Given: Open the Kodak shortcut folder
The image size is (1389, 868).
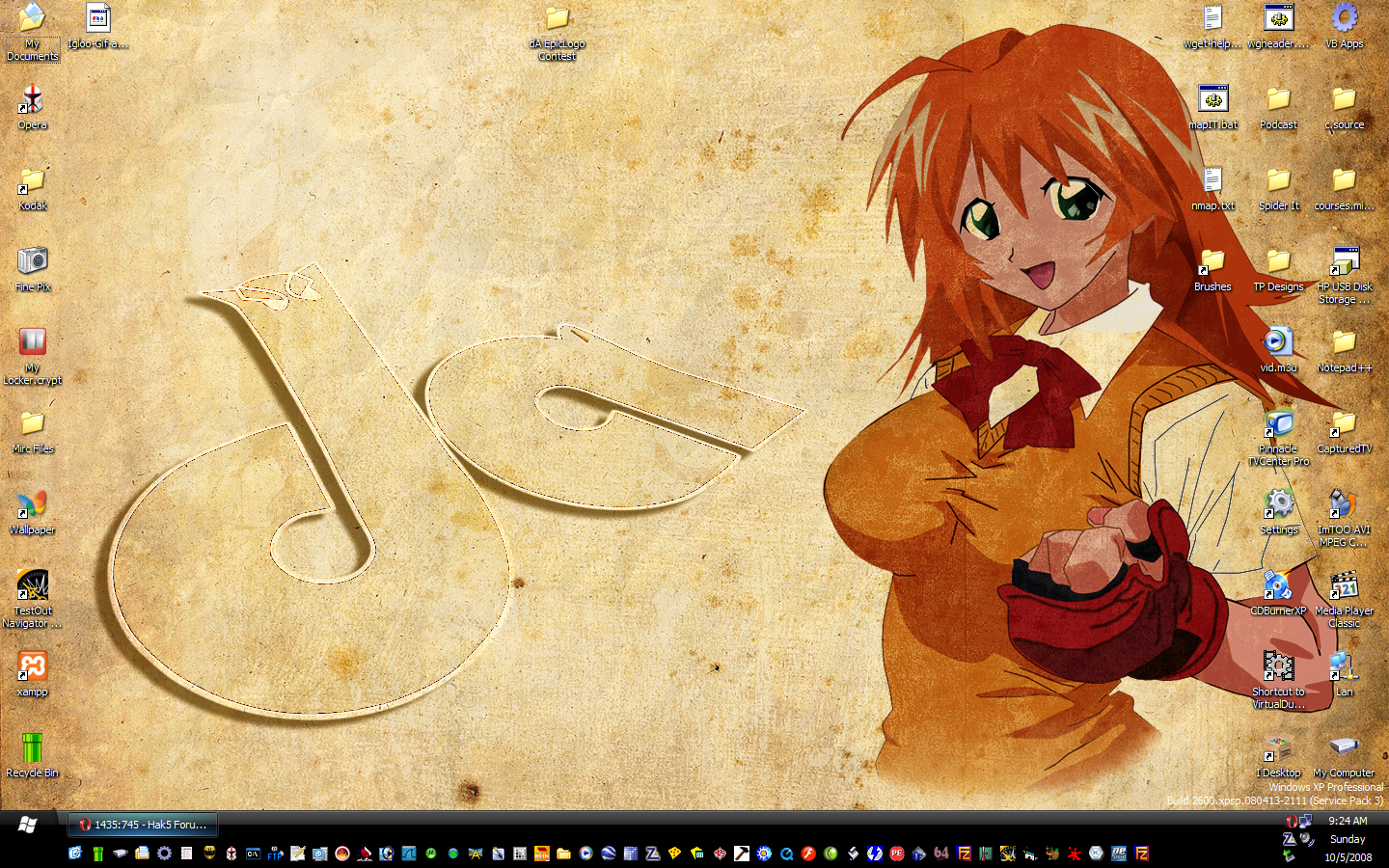Looking at the screenshot, I should (32, 188).
